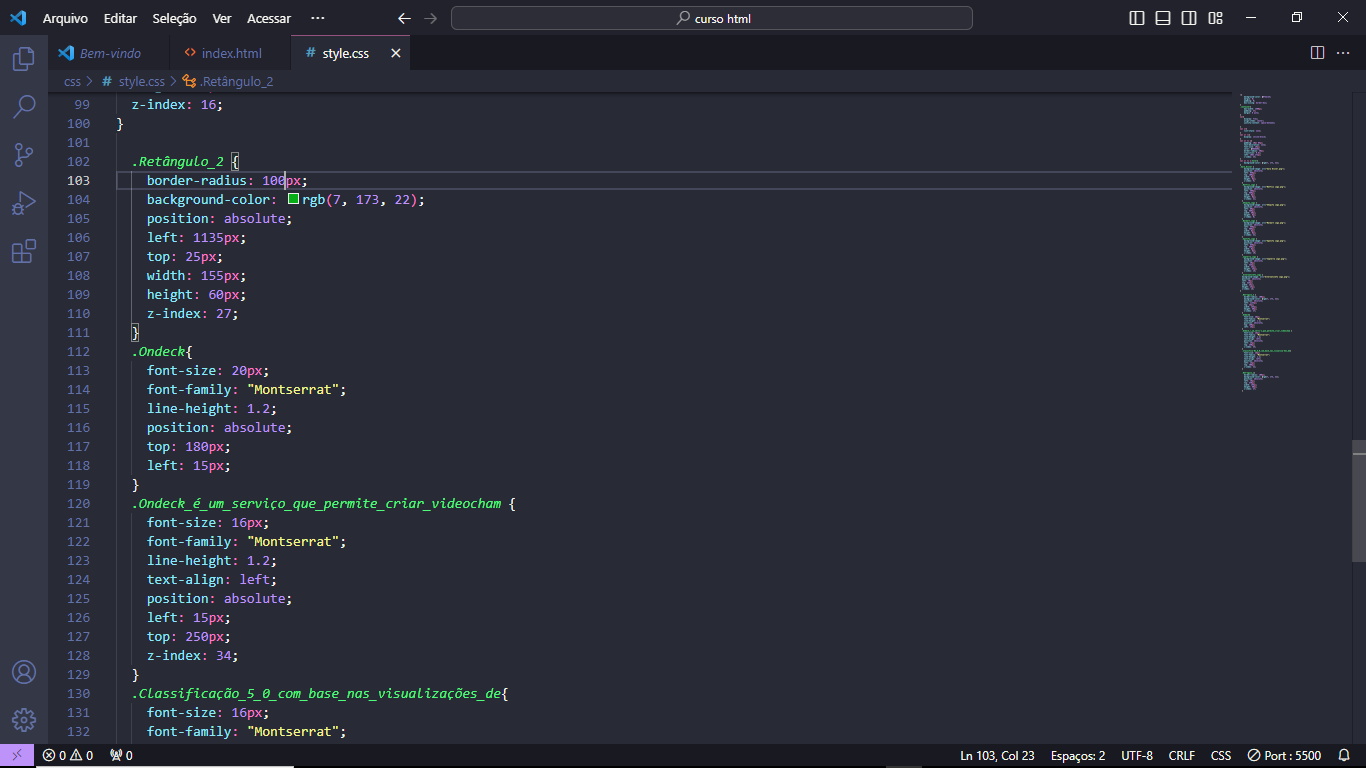
Task: Open the Accounts menu icon
Action: [x=24, y=672]
